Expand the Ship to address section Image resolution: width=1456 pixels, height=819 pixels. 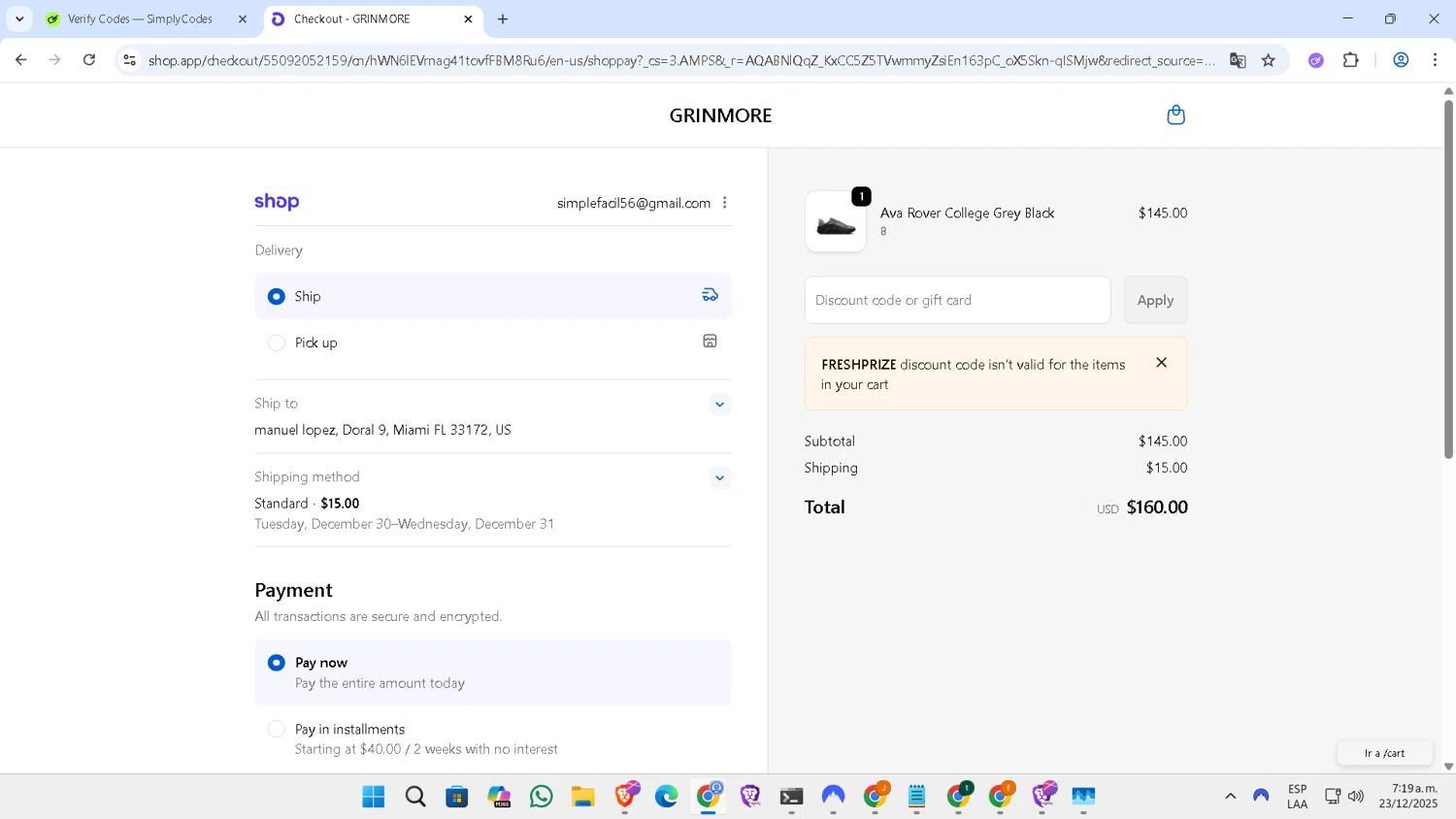coord(719,405)
